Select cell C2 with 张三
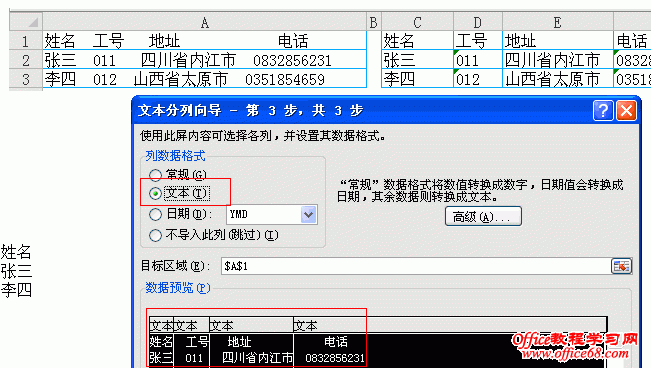This screenshot has width=651, height=368. (x=417, y=60)
